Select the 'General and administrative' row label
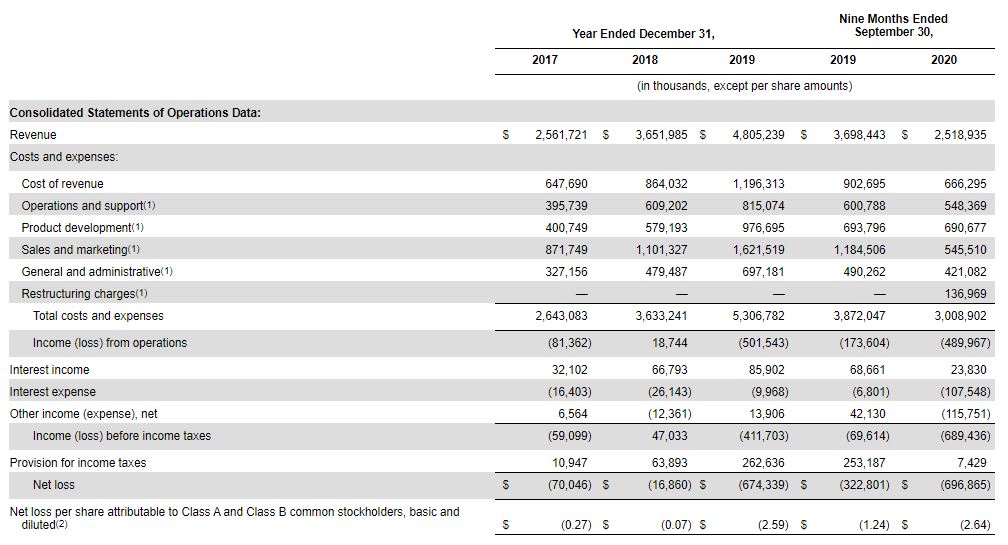The height and width of the screenshot is (545, 1008). pyautogui.click(x=97, y=272)
